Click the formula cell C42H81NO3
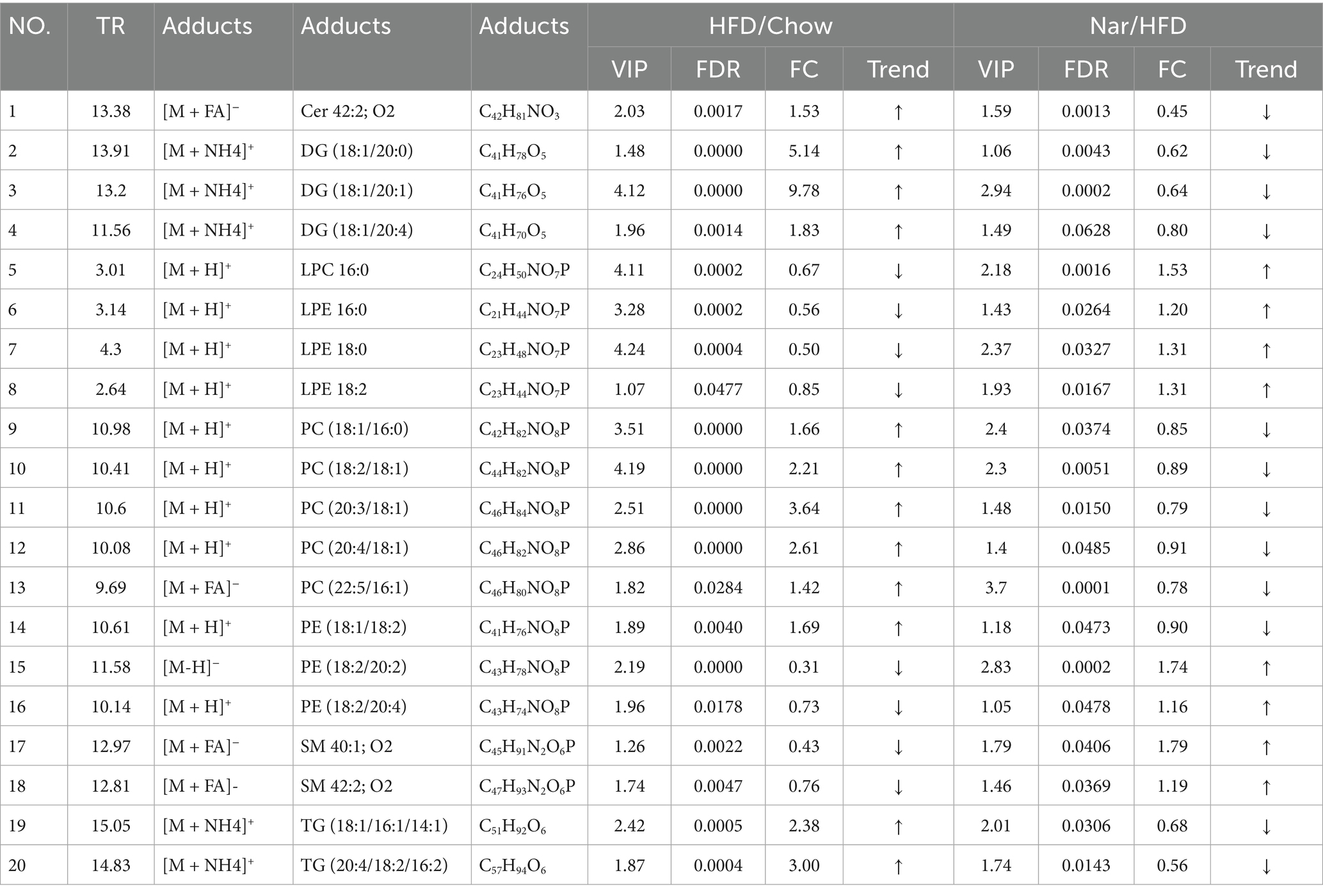The height and width of the screenshot is (896, 1323). pyautogui.click(x=519, y=113)
